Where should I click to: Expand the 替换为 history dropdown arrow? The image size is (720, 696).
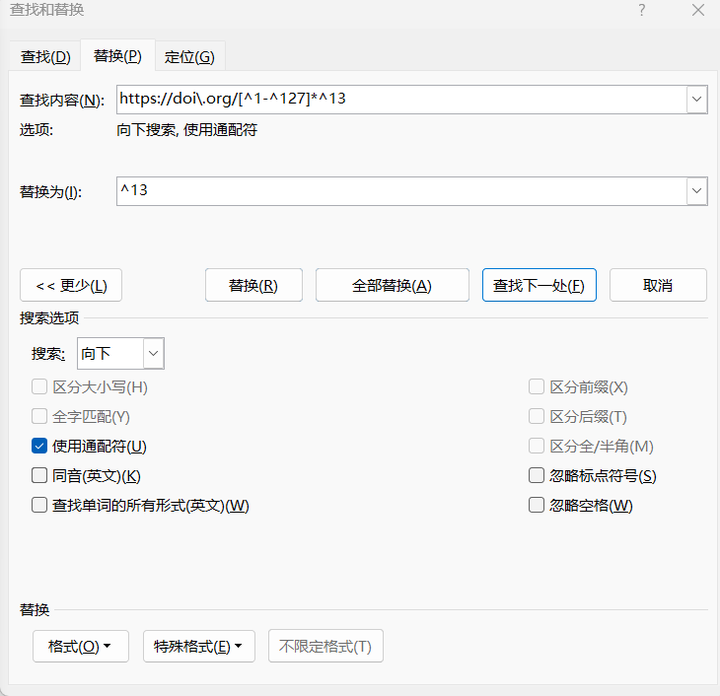point(697,191)
